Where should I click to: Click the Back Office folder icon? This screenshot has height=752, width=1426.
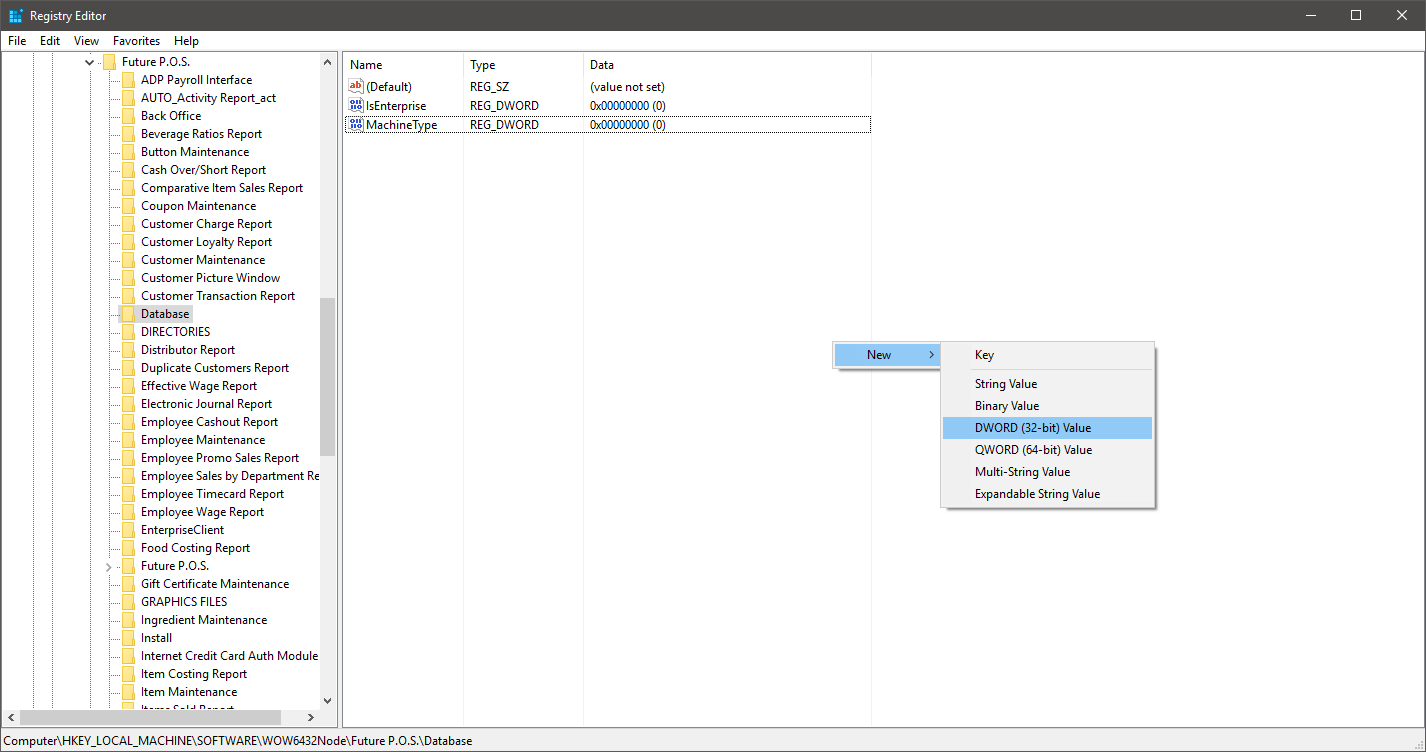(x=128, y=116)
